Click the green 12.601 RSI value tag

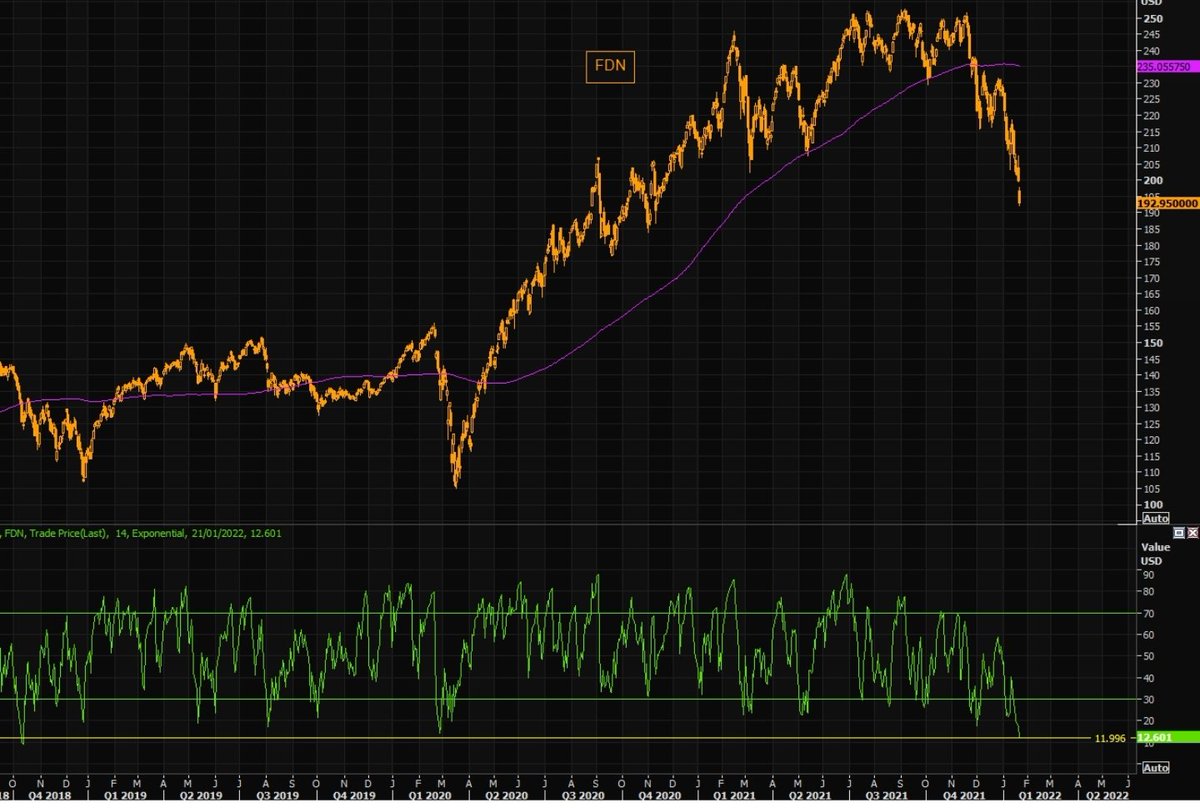coord(1167,737)
